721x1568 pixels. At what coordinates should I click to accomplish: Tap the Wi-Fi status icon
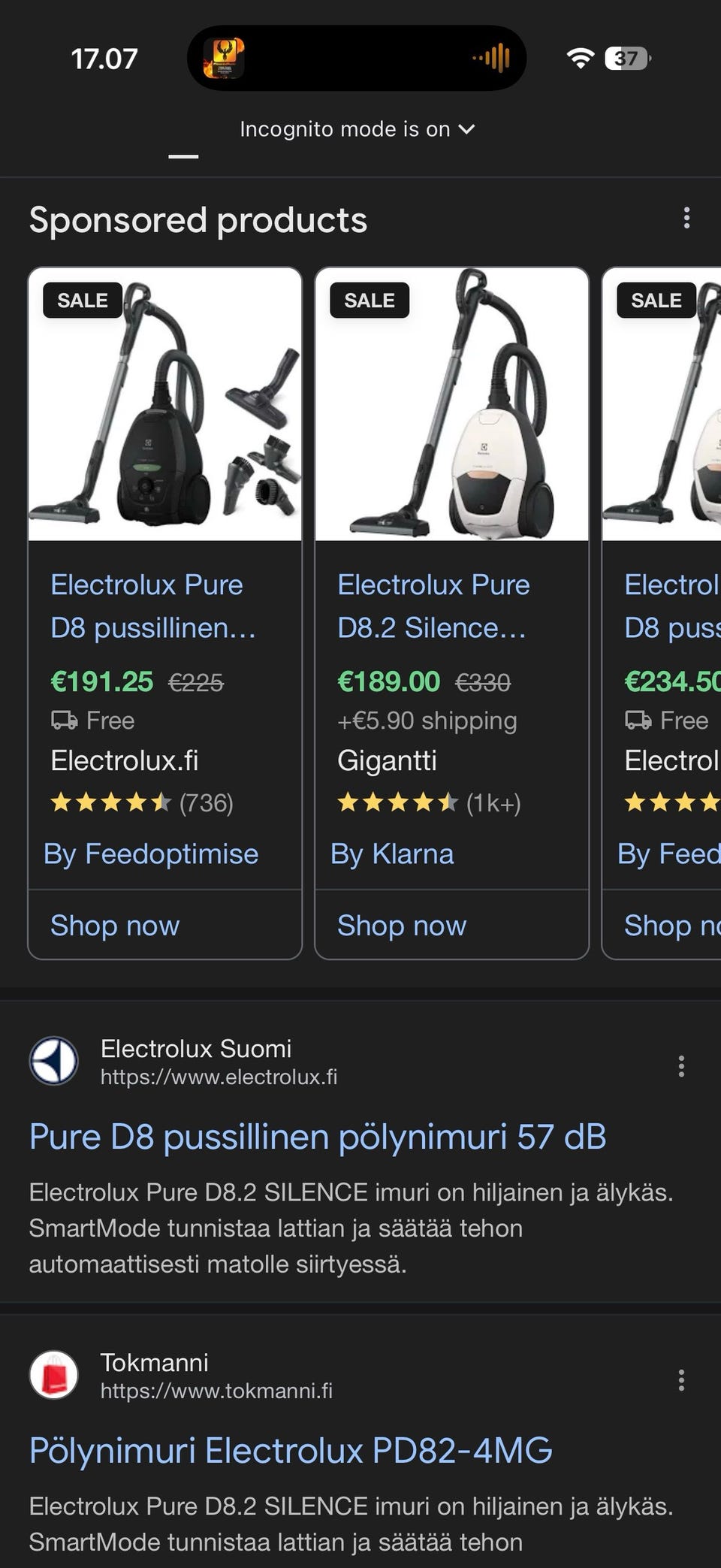[580, 58]
